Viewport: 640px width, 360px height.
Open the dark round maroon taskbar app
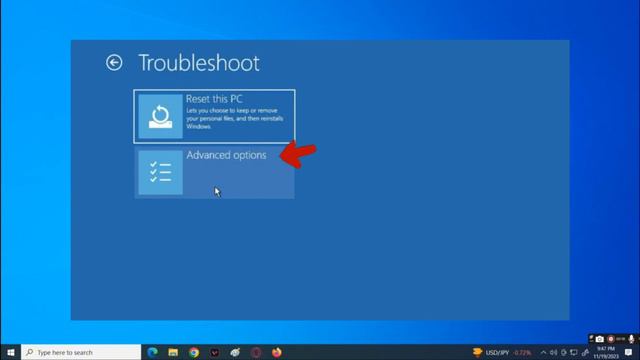point(256,352)
